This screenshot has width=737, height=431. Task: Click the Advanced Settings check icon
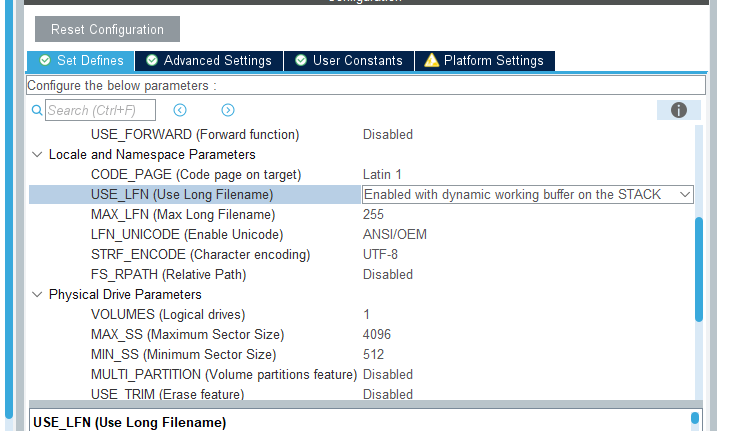(x=151, y=61)
